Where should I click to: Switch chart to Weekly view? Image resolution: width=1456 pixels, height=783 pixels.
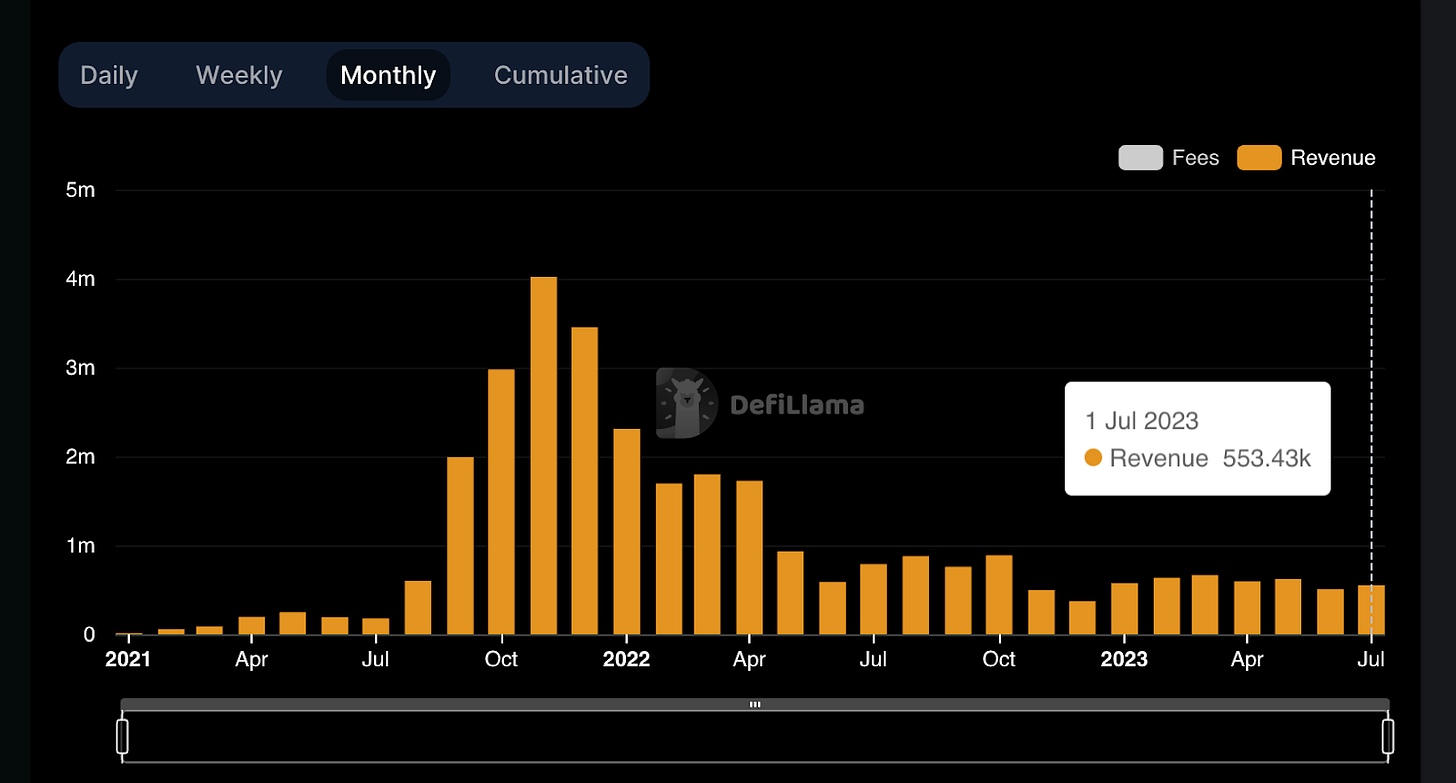[239, 75]
